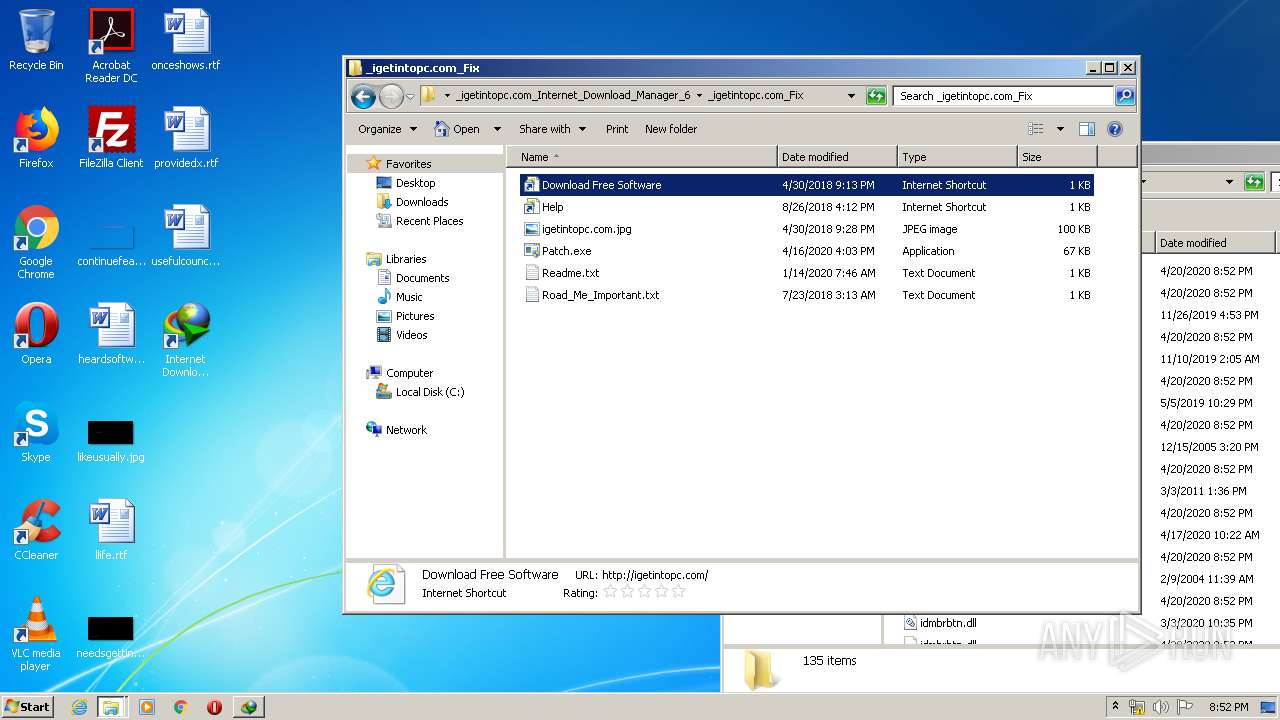Open the Recycle Bin desktop icon
Viewport: 1280px width, 720px height.
click(x=36, y=40)
